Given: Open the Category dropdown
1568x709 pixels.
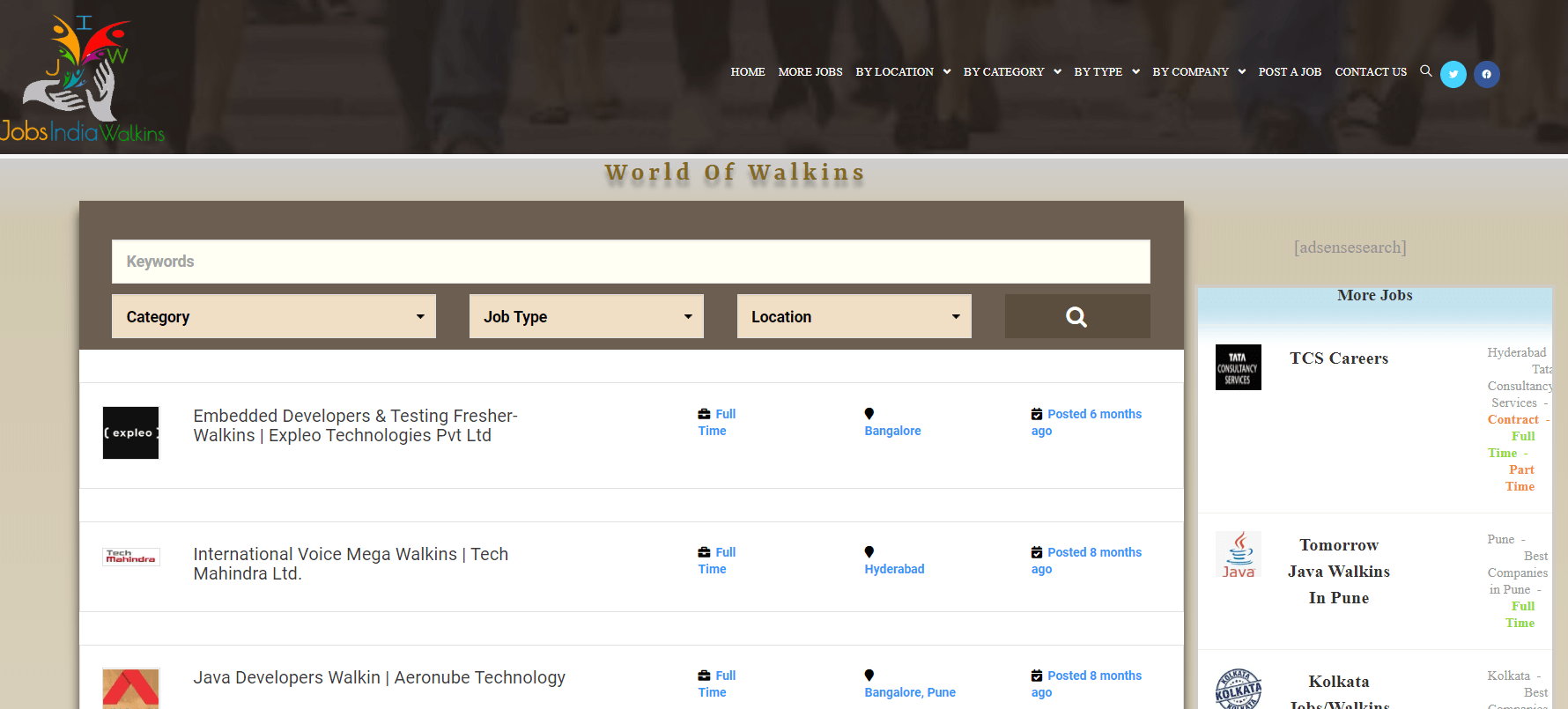Looking at the screenshot, I should click(x=274, y=316).
